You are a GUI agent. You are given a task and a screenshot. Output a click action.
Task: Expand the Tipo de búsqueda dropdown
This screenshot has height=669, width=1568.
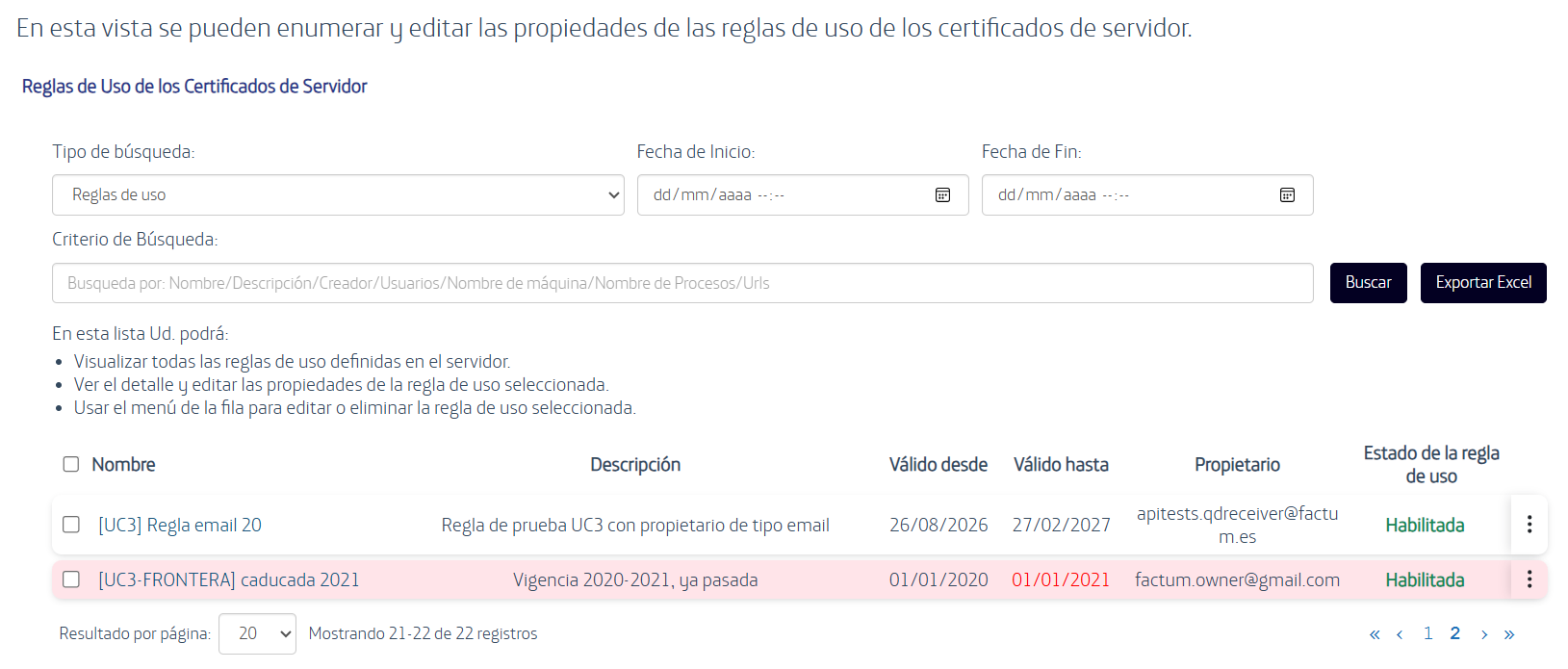[x=338, y=195]
